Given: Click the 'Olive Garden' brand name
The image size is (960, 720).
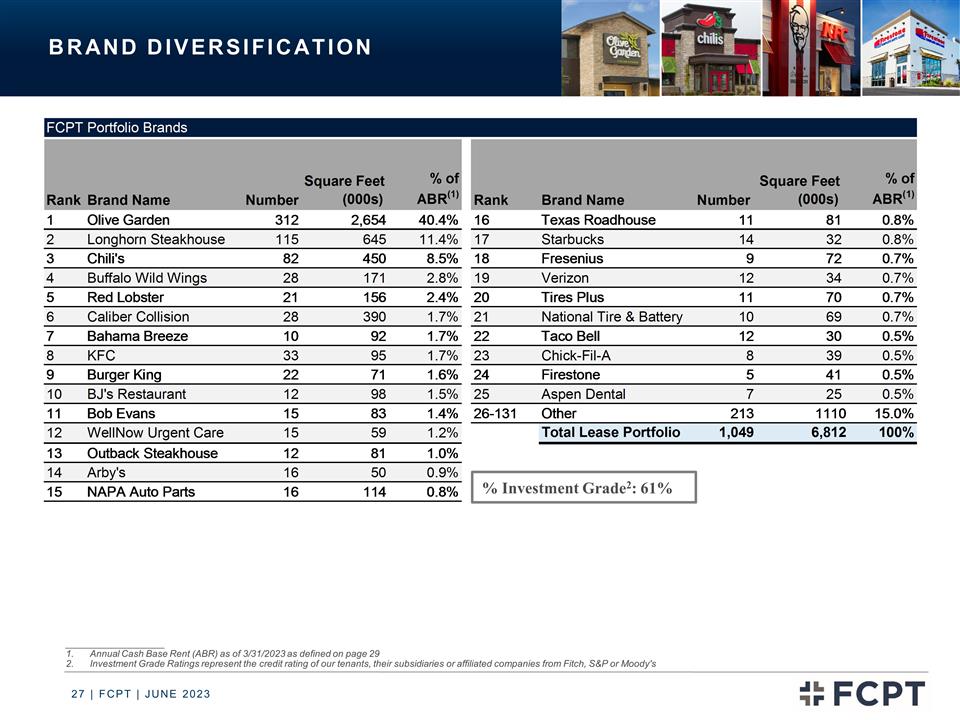Looking at the screenshot, I should 128,220.
